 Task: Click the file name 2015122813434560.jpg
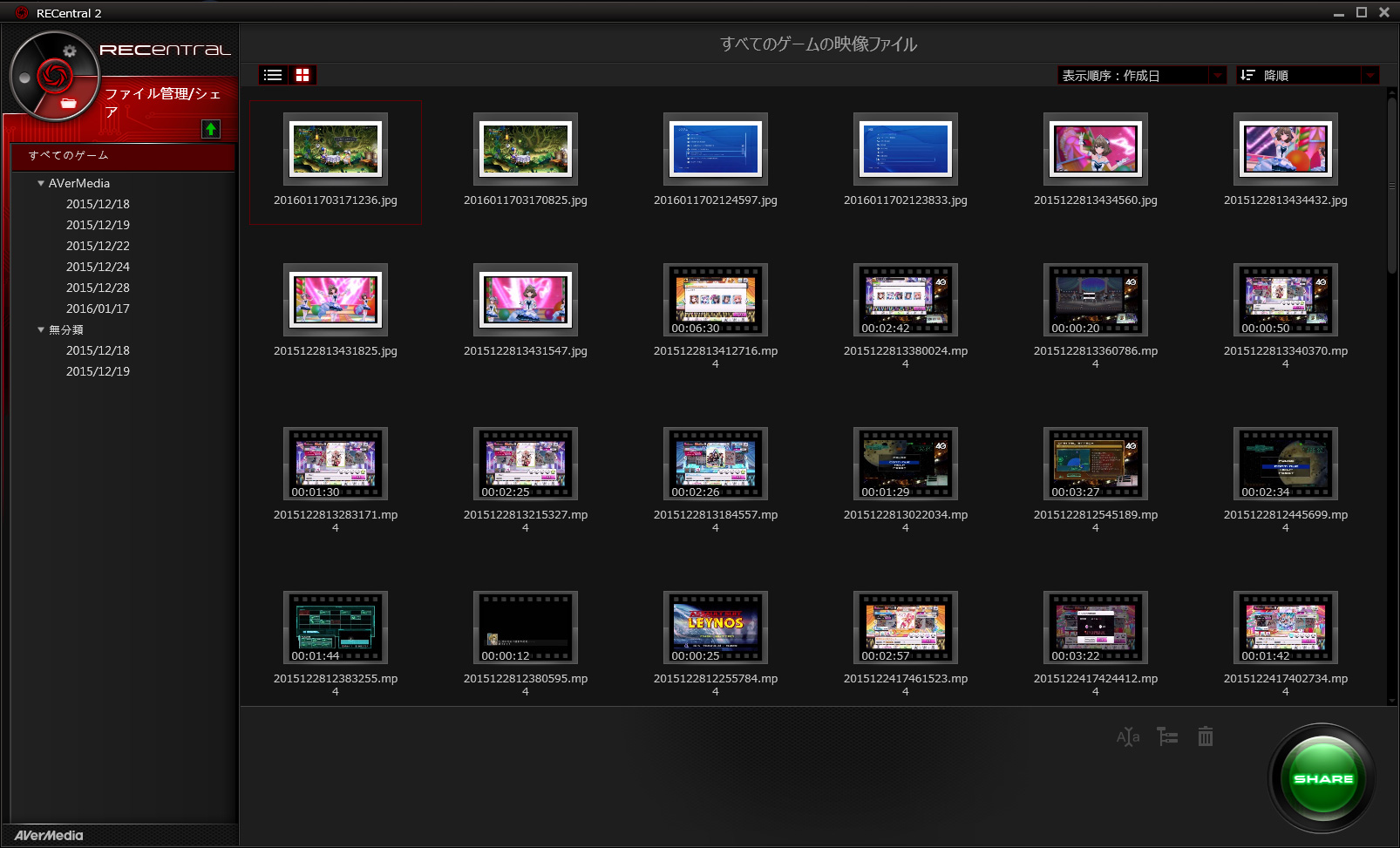[1096, 200]
